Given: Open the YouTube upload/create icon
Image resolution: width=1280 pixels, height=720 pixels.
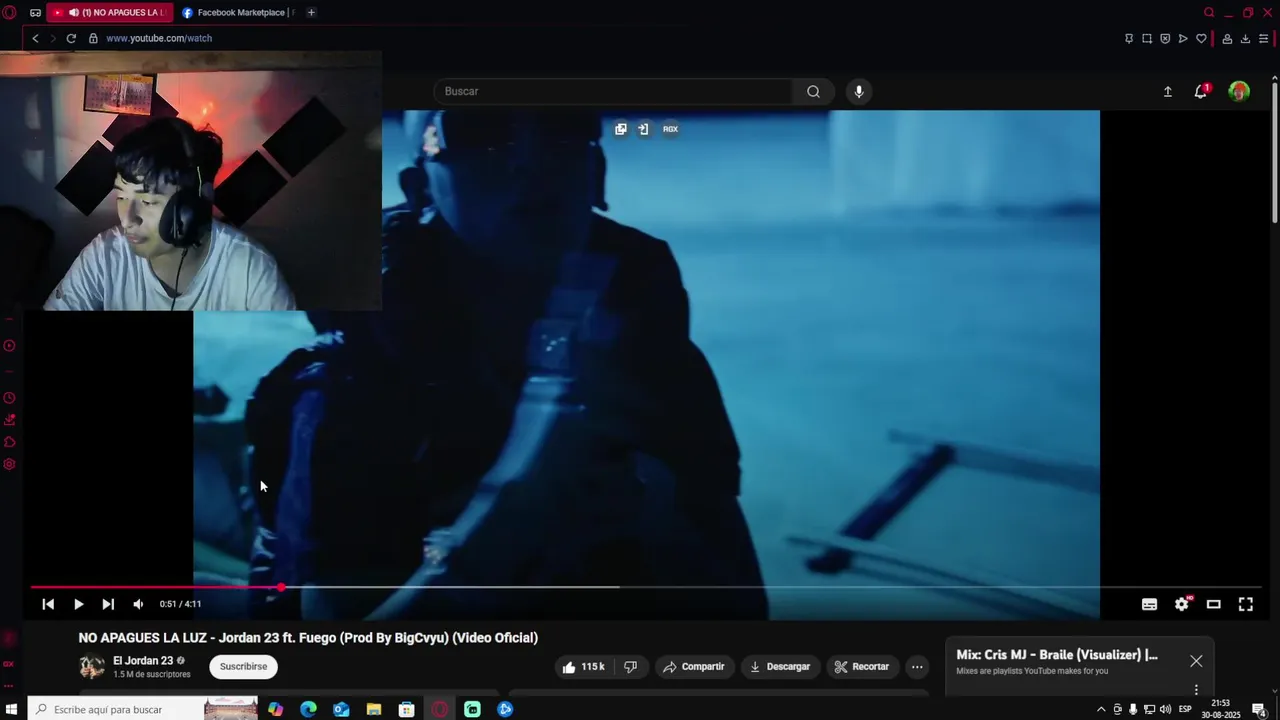Looking at the screenshot, I should [1167, 91].
